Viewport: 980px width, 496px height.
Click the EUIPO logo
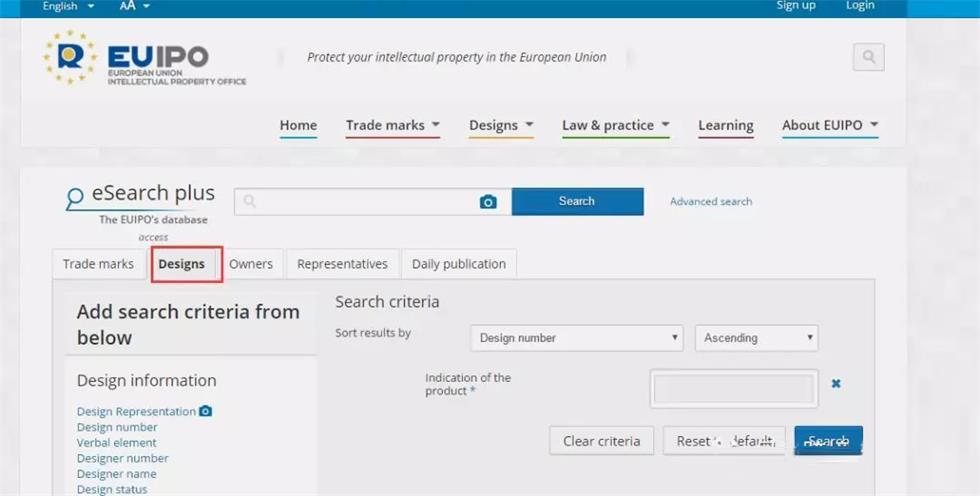point(144,58)
